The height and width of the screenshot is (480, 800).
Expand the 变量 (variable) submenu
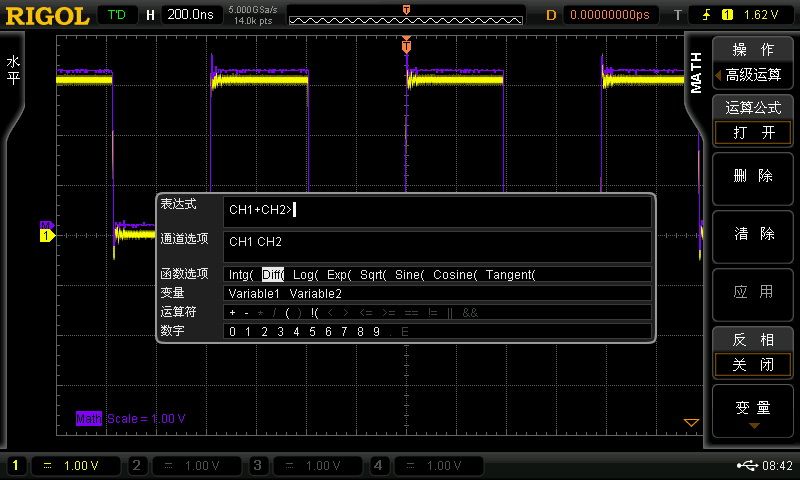pos(753,410)
